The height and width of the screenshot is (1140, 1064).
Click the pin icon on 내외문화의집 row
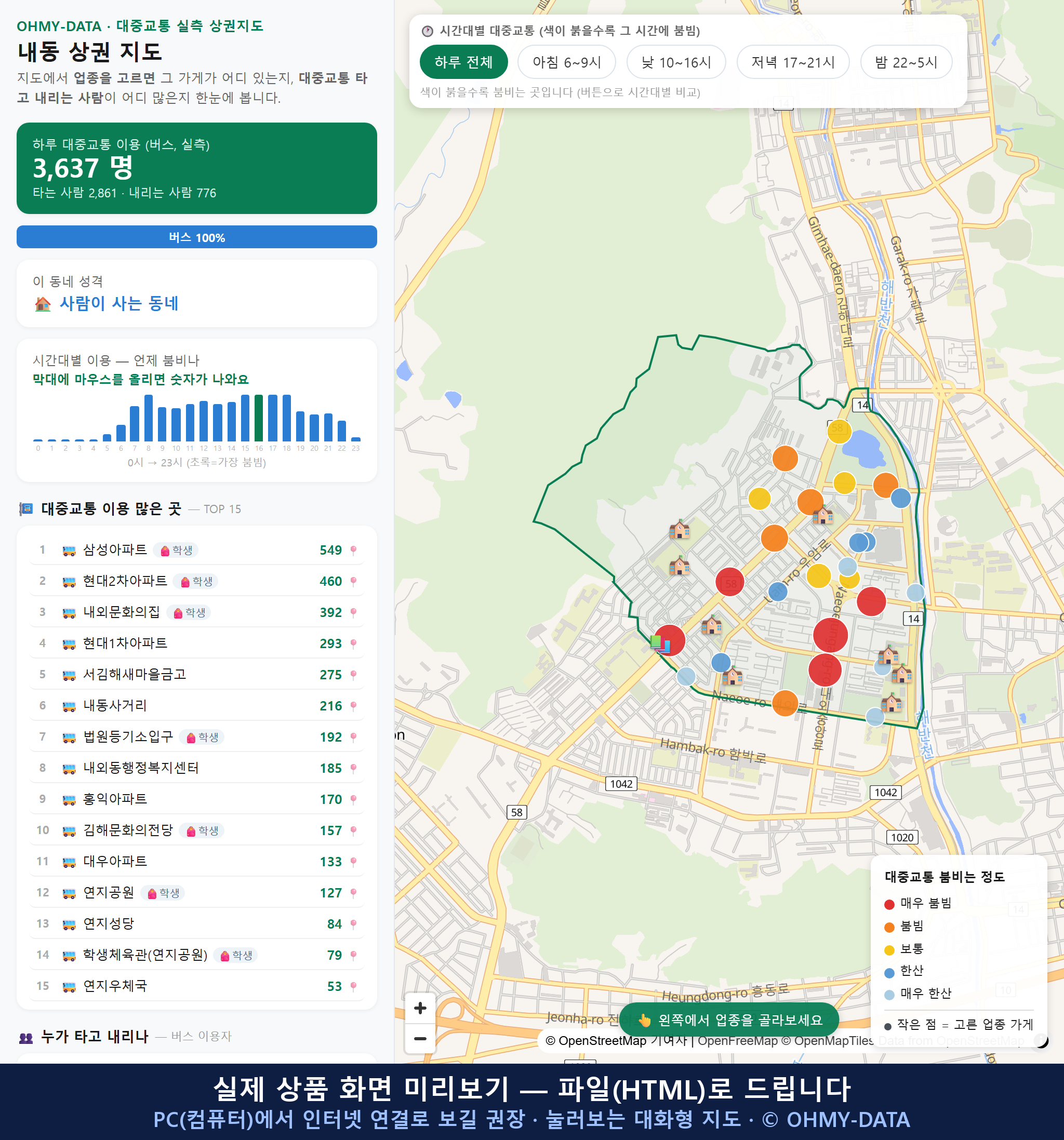coord(353,612)
